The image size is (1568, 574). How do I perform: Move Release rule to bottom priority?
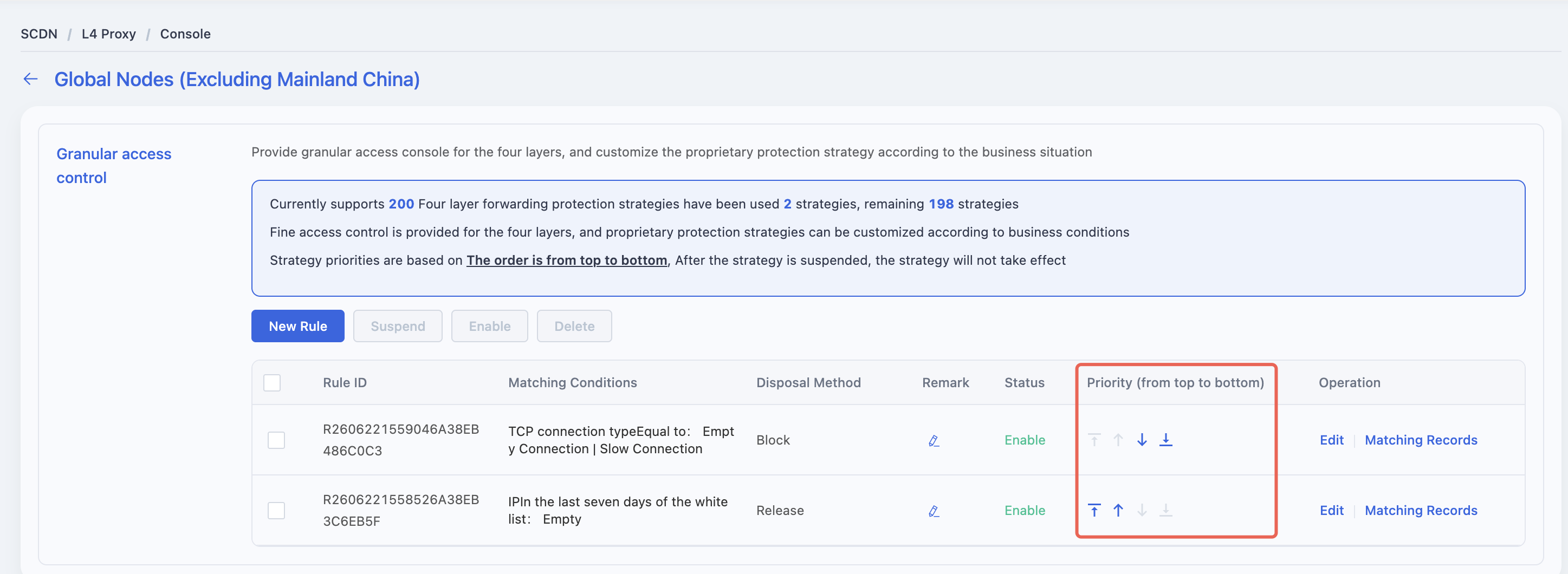pyautogui.click(x=1165, y=510)
